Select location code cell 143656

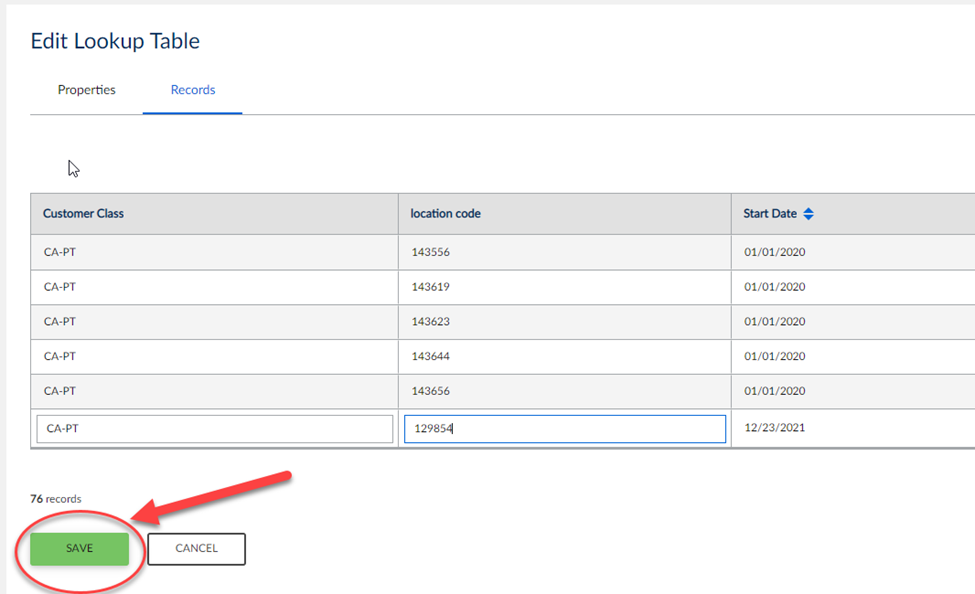click(431, 392)
